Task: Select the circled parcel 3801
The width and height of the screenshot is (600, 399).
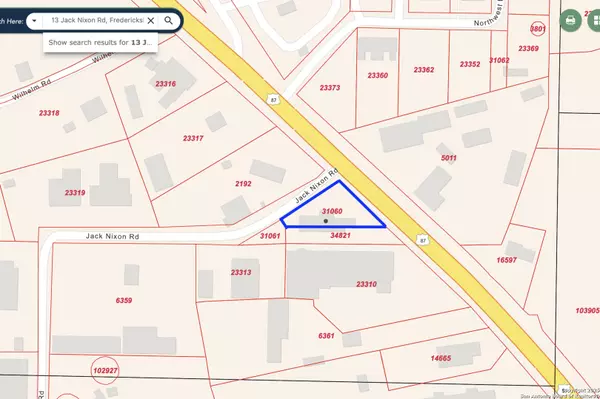Action: [538, 29]
